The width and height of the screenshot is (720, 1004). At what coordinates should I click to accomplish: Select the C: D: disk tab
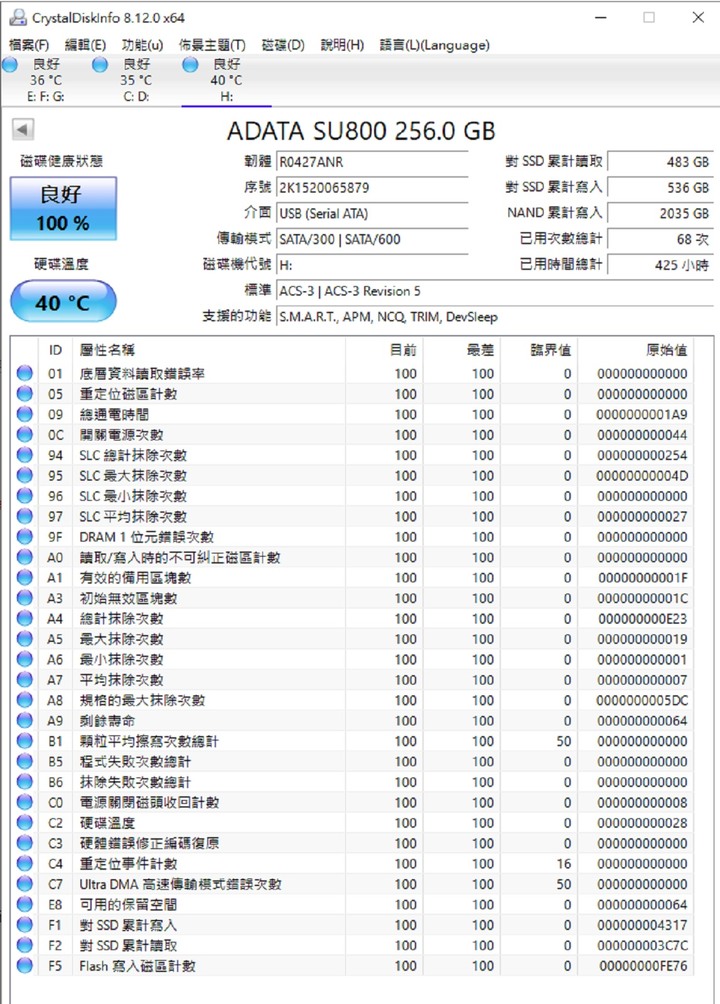136,80
